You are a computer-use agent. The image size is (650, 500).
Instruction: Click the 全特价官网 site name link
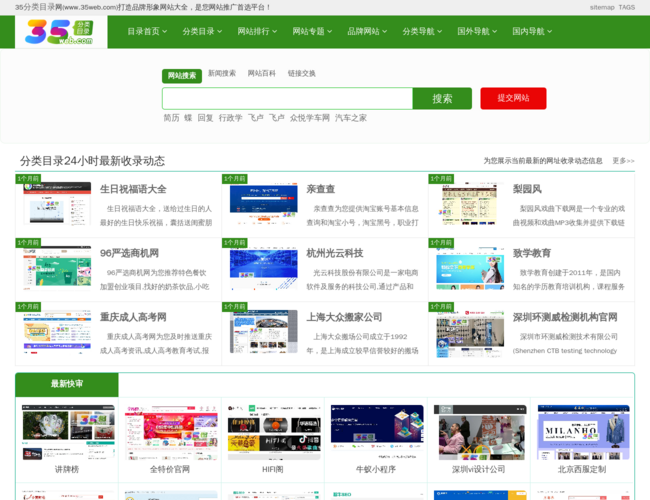170,469
